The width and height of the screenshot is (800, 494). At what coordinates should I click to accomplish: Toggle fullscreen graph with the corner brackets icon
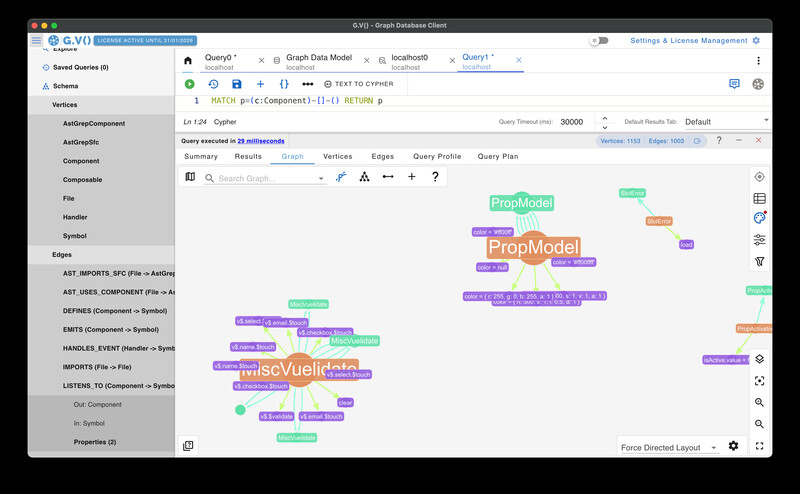tap(759, 446)
